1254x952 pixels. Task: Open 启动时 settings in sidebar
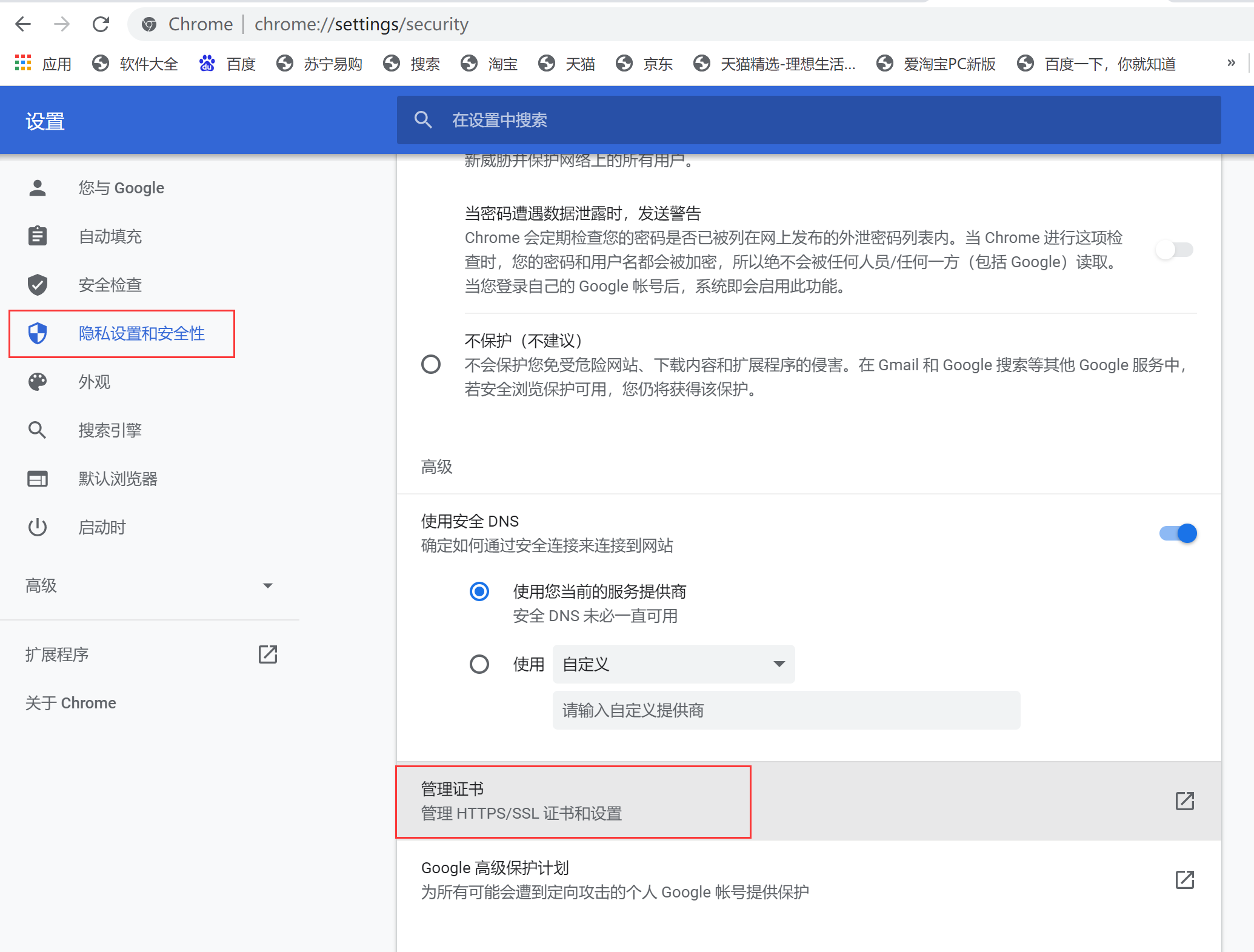pyautogui.click(x=102, y=527)
